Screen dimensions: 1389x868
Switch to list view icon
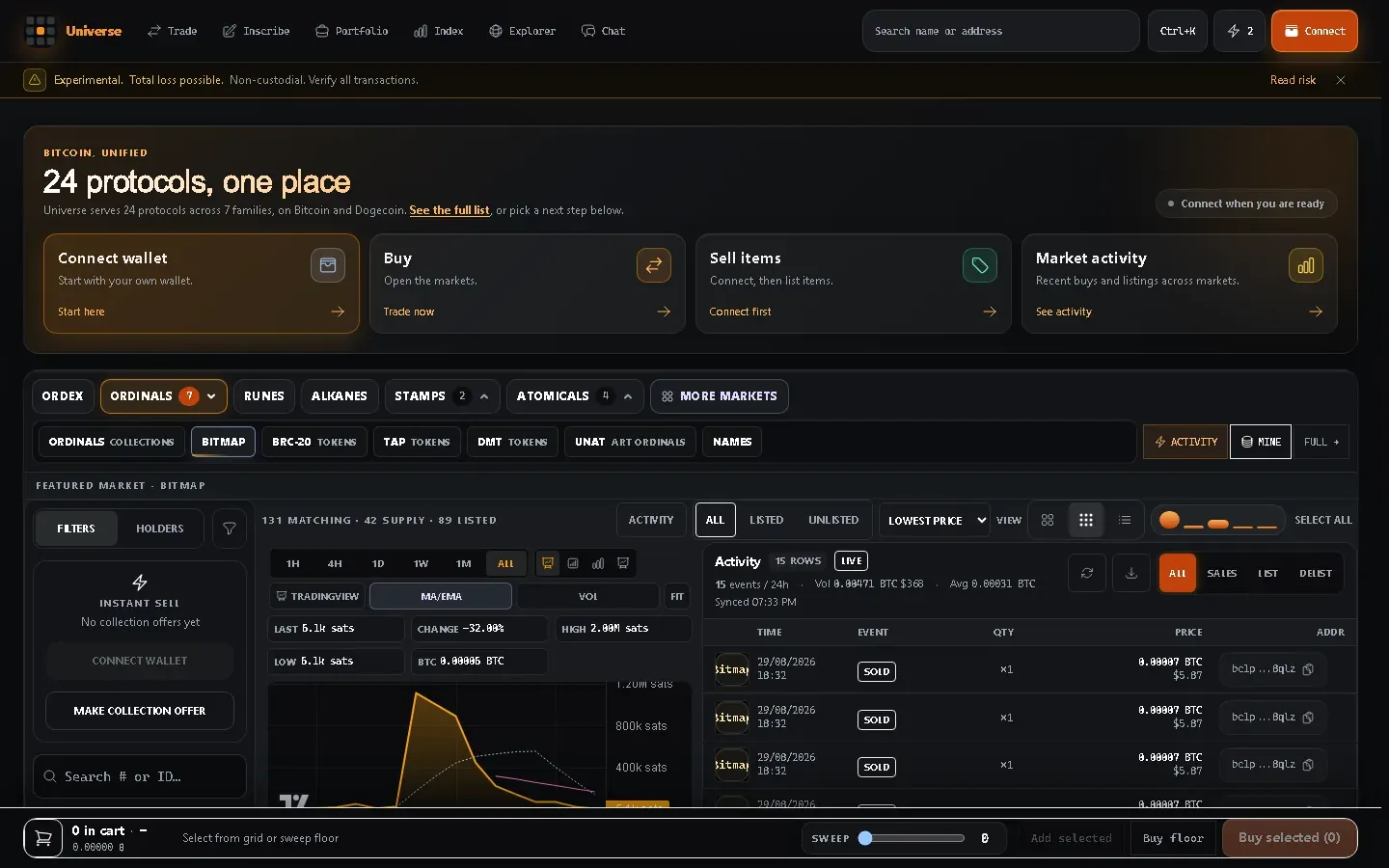click(1125, 520)
